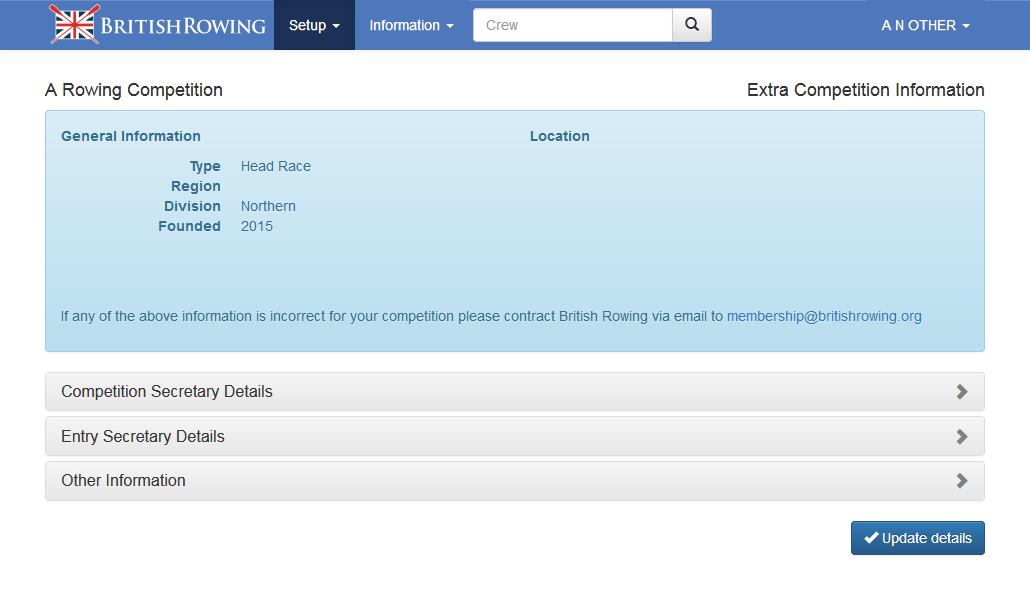Open the A N OTHER user menu
1030x600 pixels.
tap(925, 25)
